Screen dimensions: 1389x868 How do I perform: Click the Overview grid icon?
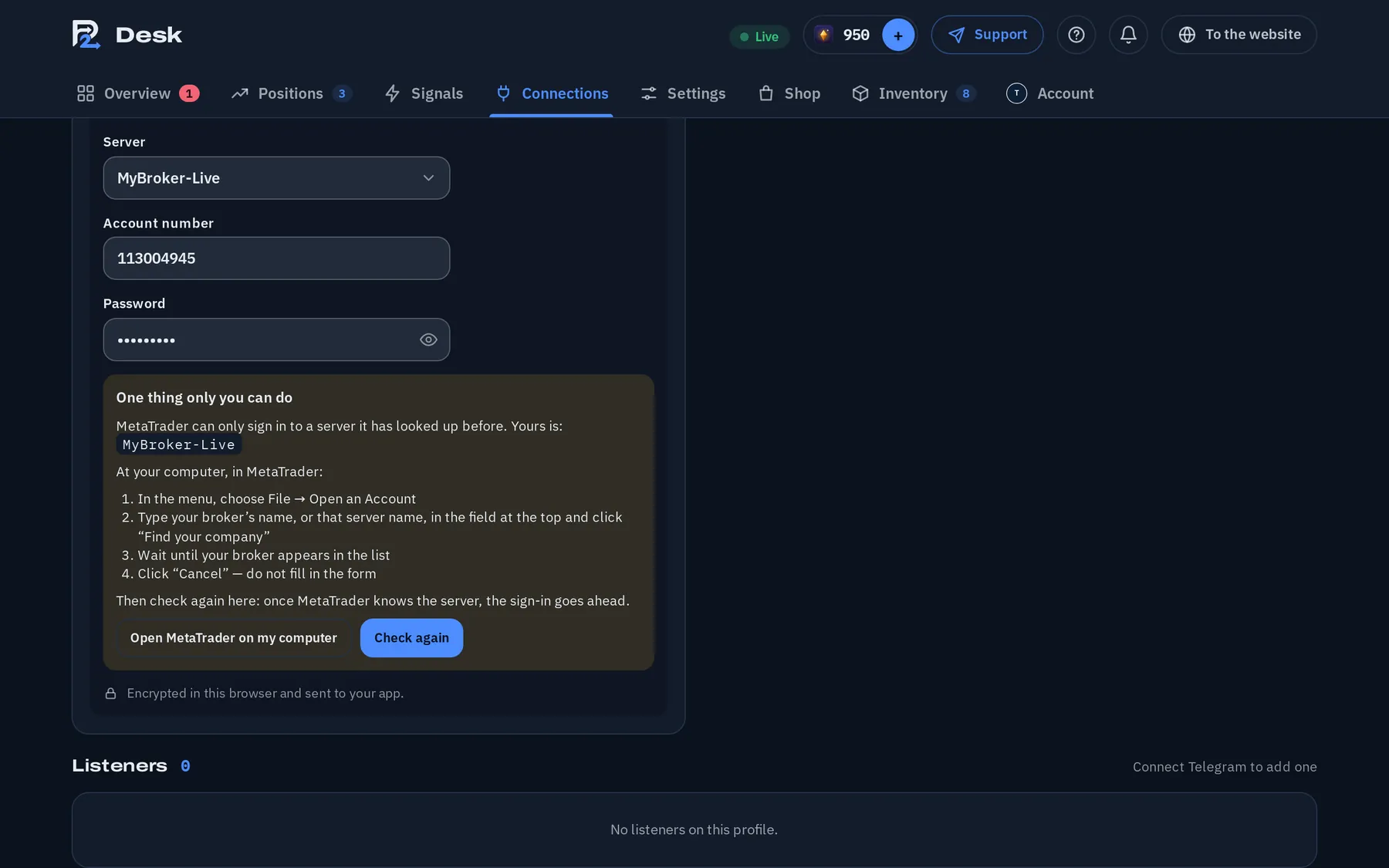click(86, 93)
